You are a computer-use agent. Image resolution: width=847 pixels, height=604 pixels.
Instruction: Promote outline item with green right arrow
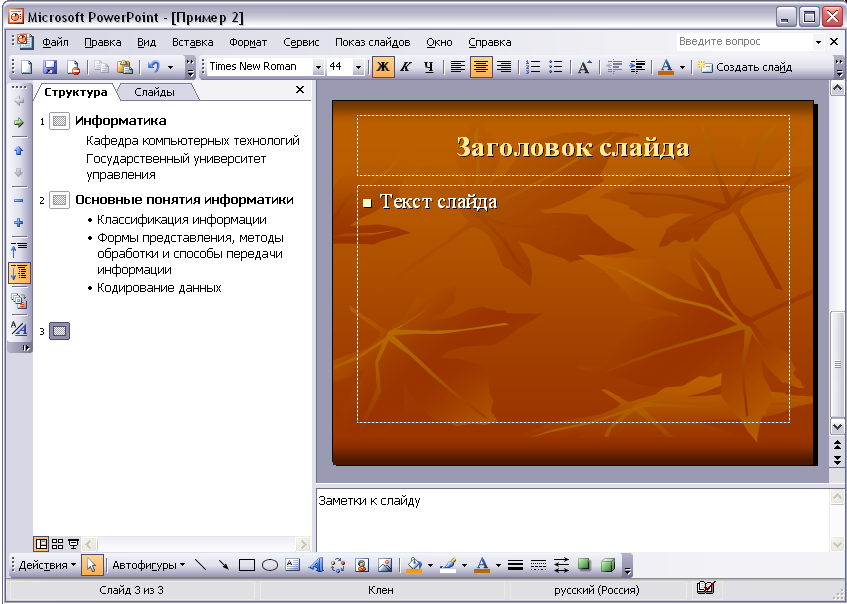click(x=19, y=123)
